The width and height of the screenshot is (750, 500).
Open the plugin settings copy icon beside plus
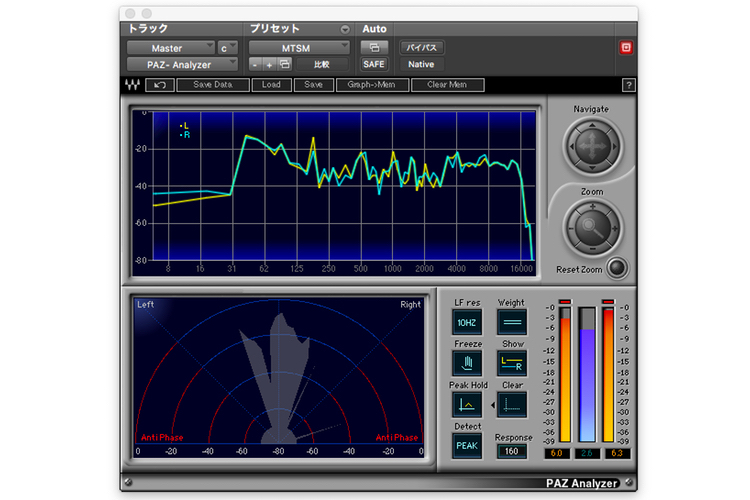tap(285, 64)
